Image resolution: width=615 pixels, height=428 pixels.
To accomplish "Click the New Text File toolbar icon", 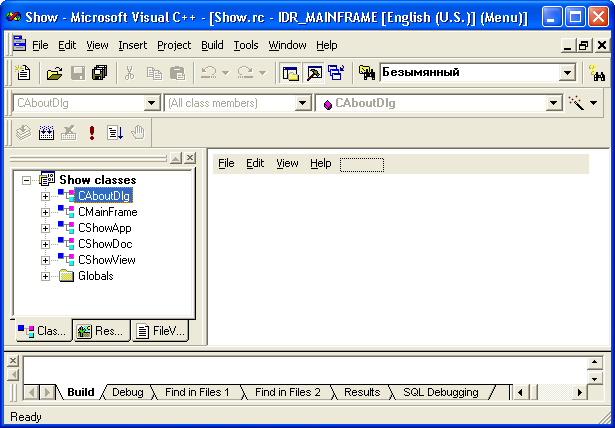I will [x=23, y=73].
